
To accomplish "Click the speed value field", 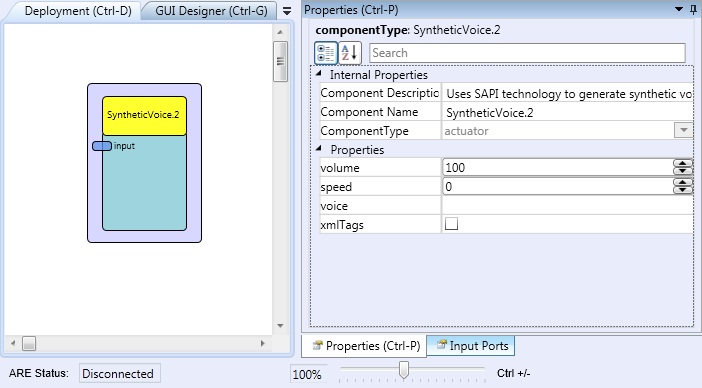I will pos(558,187).
